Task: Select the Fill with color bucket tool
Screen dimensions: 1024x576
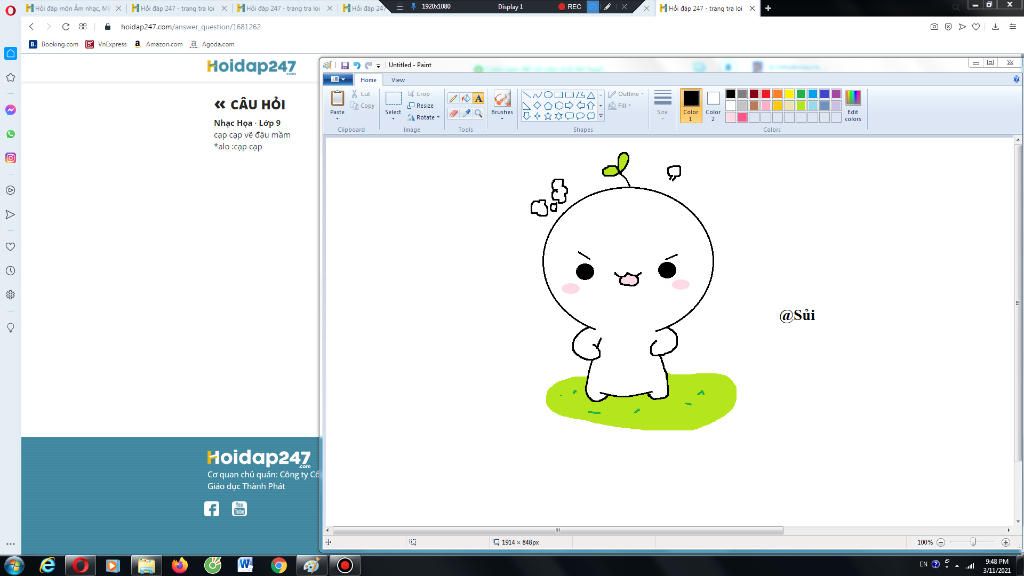Action: (466, 99)
